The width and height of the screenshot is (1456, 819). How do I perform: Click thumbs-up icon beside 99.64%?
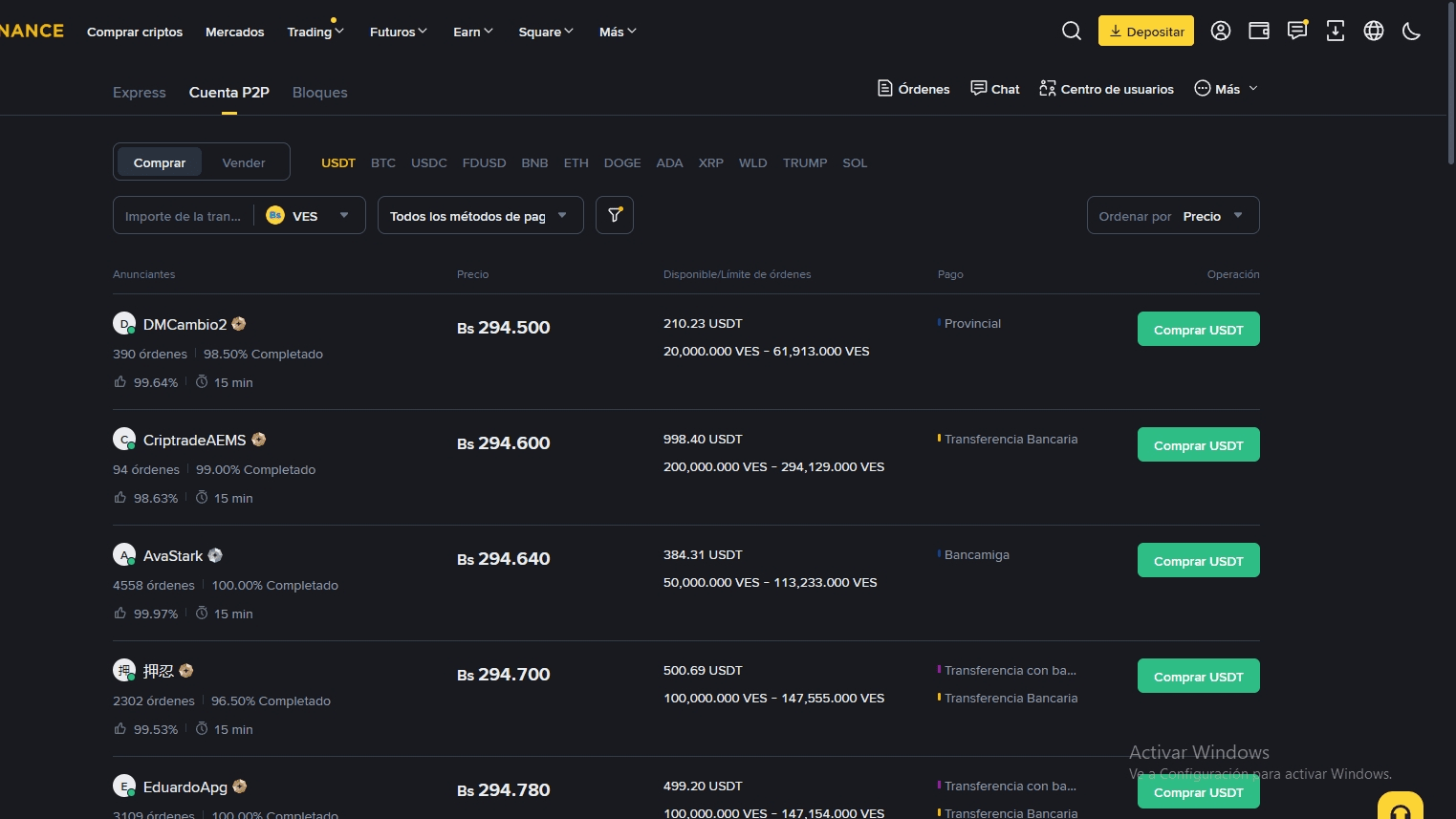[x=120, y=381]
